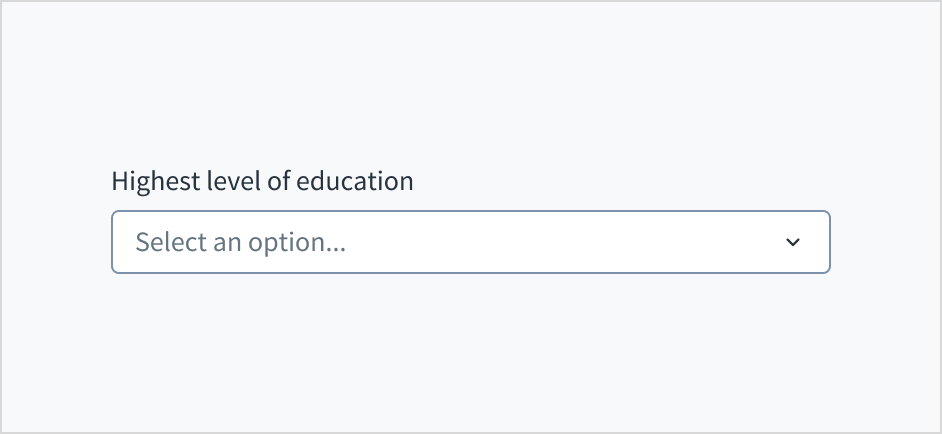
Task: Click the words 'level of' in the label text
Action: 238,181
